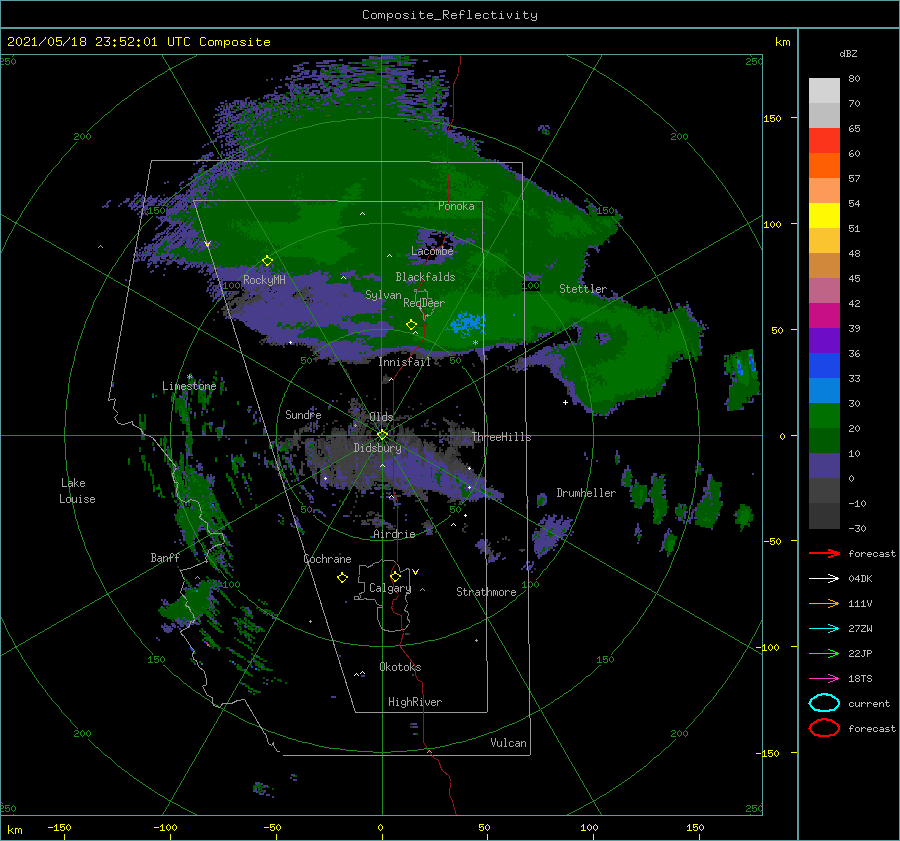Click the yellow diamond at radar center by Didsbury

382,435
